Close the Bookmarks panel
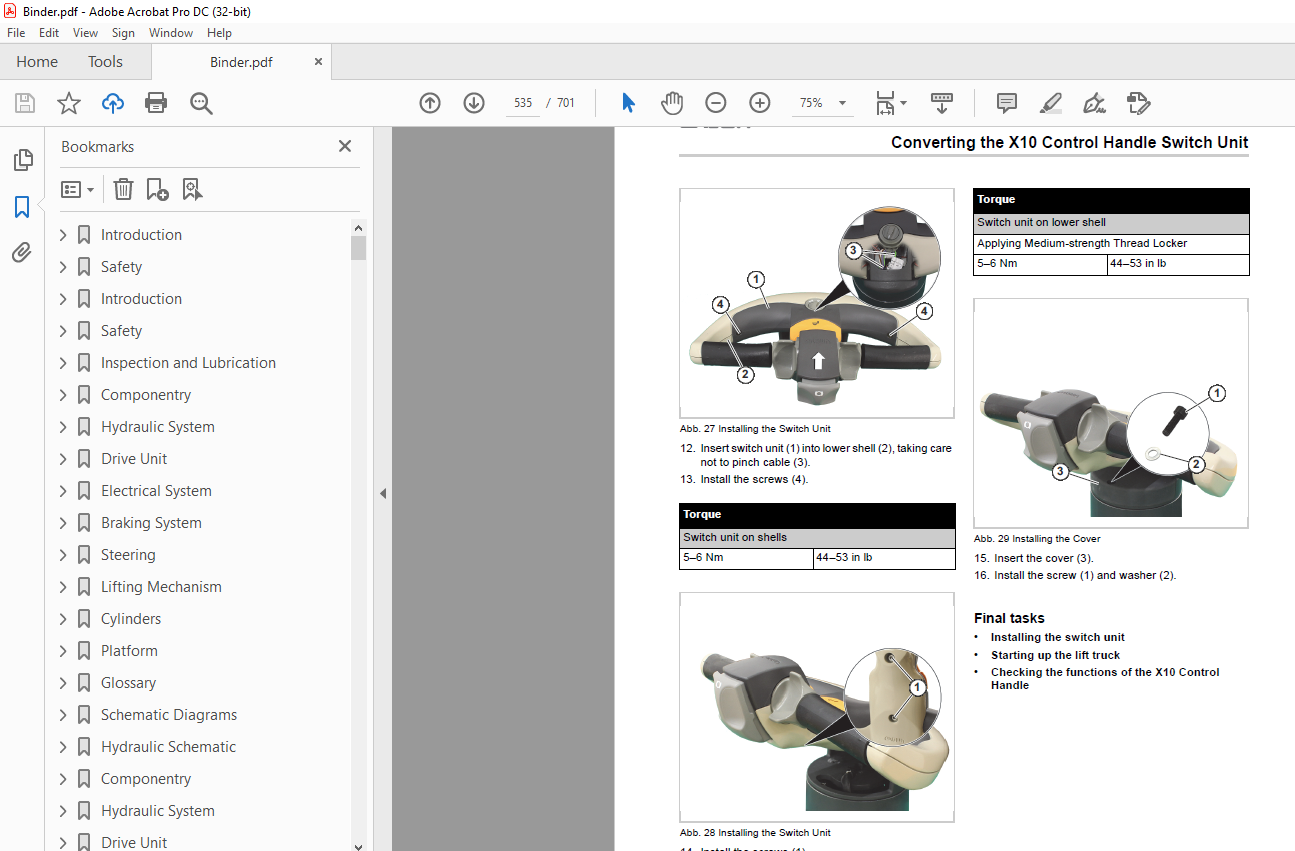The image size is (1295, 851). (x=345, y=146)
